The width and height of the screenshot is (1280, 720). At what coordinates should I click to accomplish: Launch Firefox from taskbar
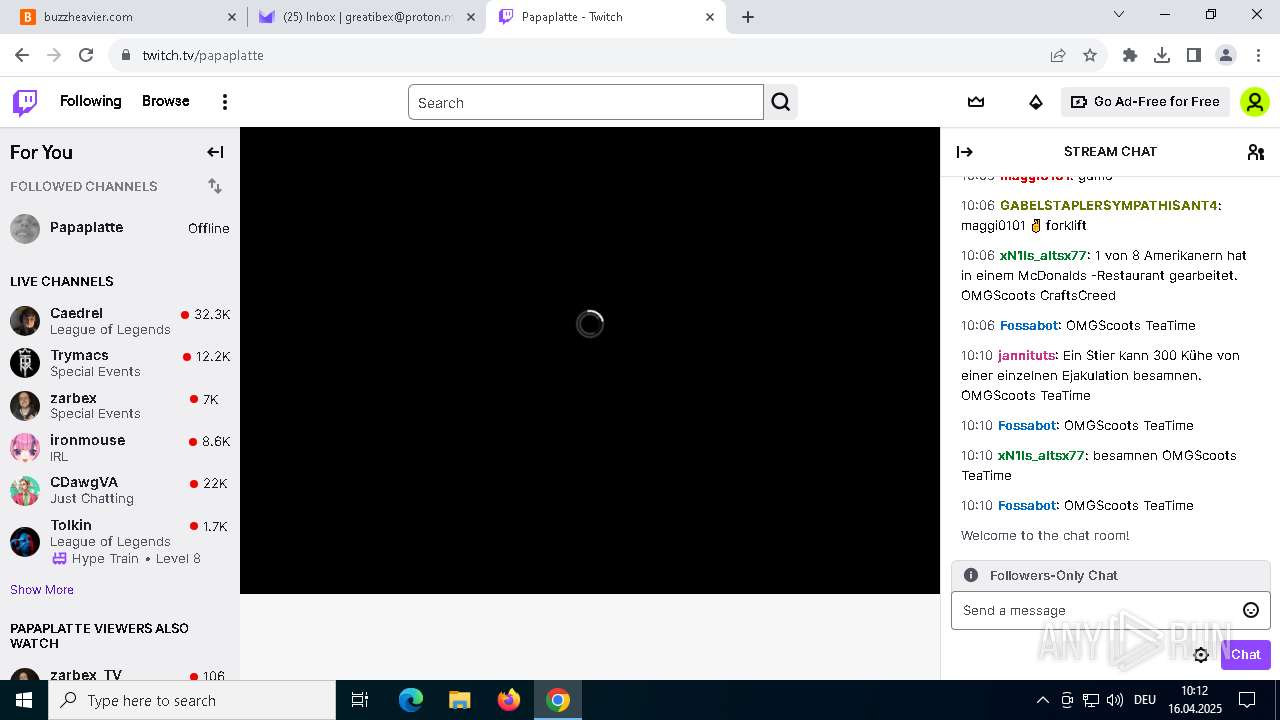click(509, 700)
